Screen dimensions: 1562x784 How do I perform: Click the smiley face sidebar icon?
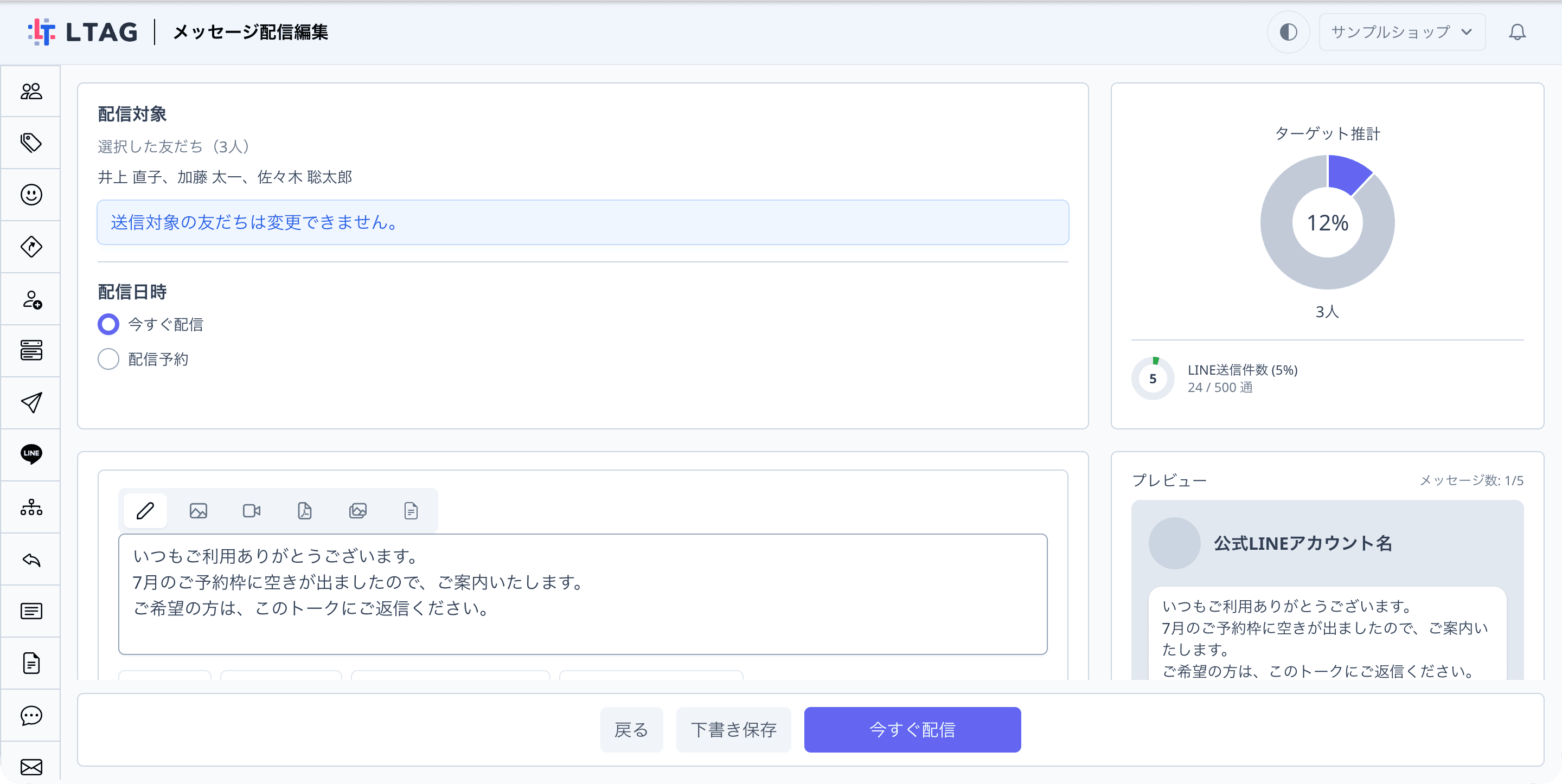click(31, 195)
